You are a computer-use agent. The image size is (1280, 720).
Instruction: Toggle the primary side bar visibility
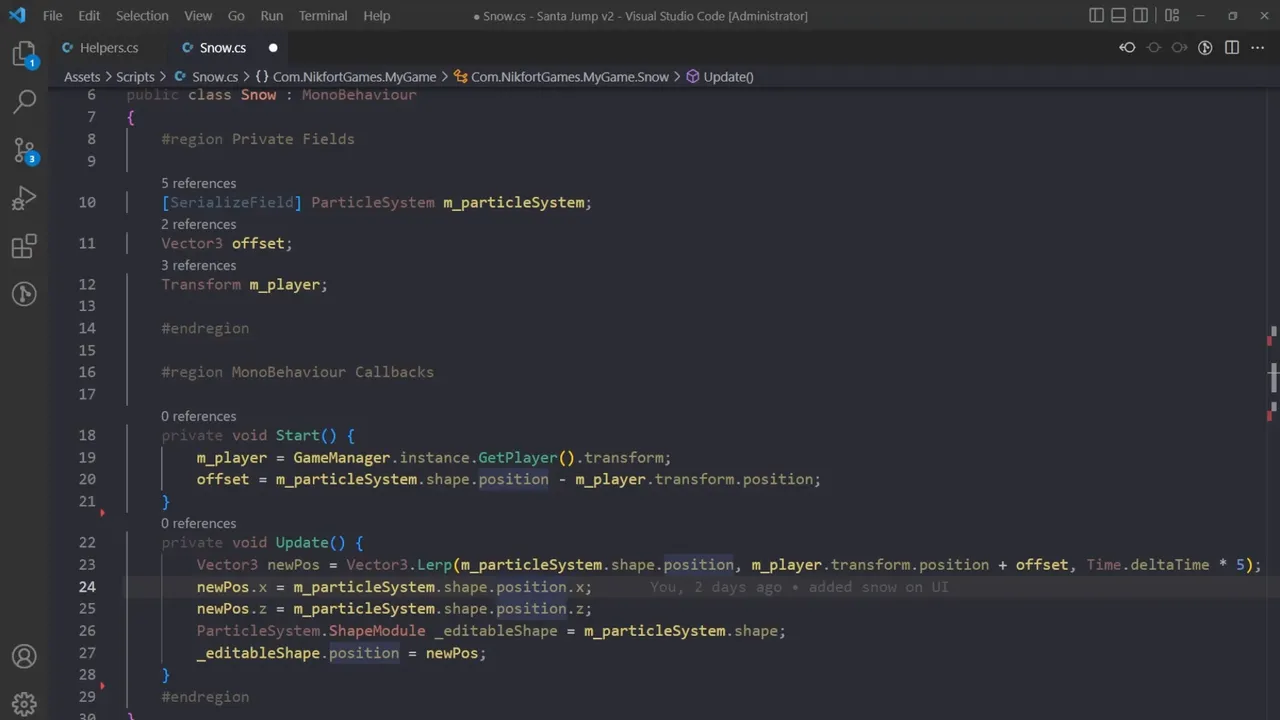coord(1096,16)
